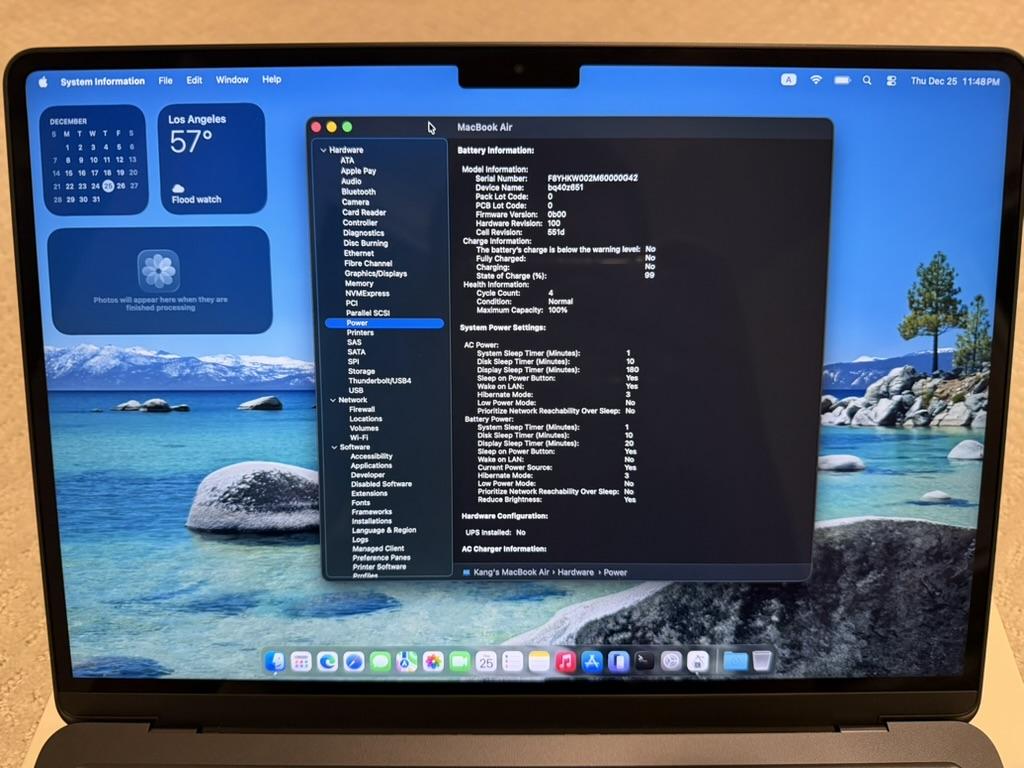Viewport: 1024px width, 768px height.
Task: Open Photos app in the dock
Action: point(433,662)
